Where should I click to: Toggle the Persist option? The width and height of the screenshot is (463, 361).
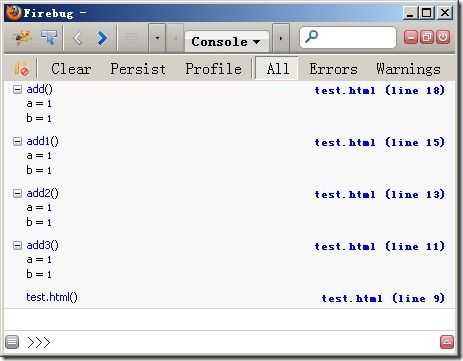pos(138,69)
